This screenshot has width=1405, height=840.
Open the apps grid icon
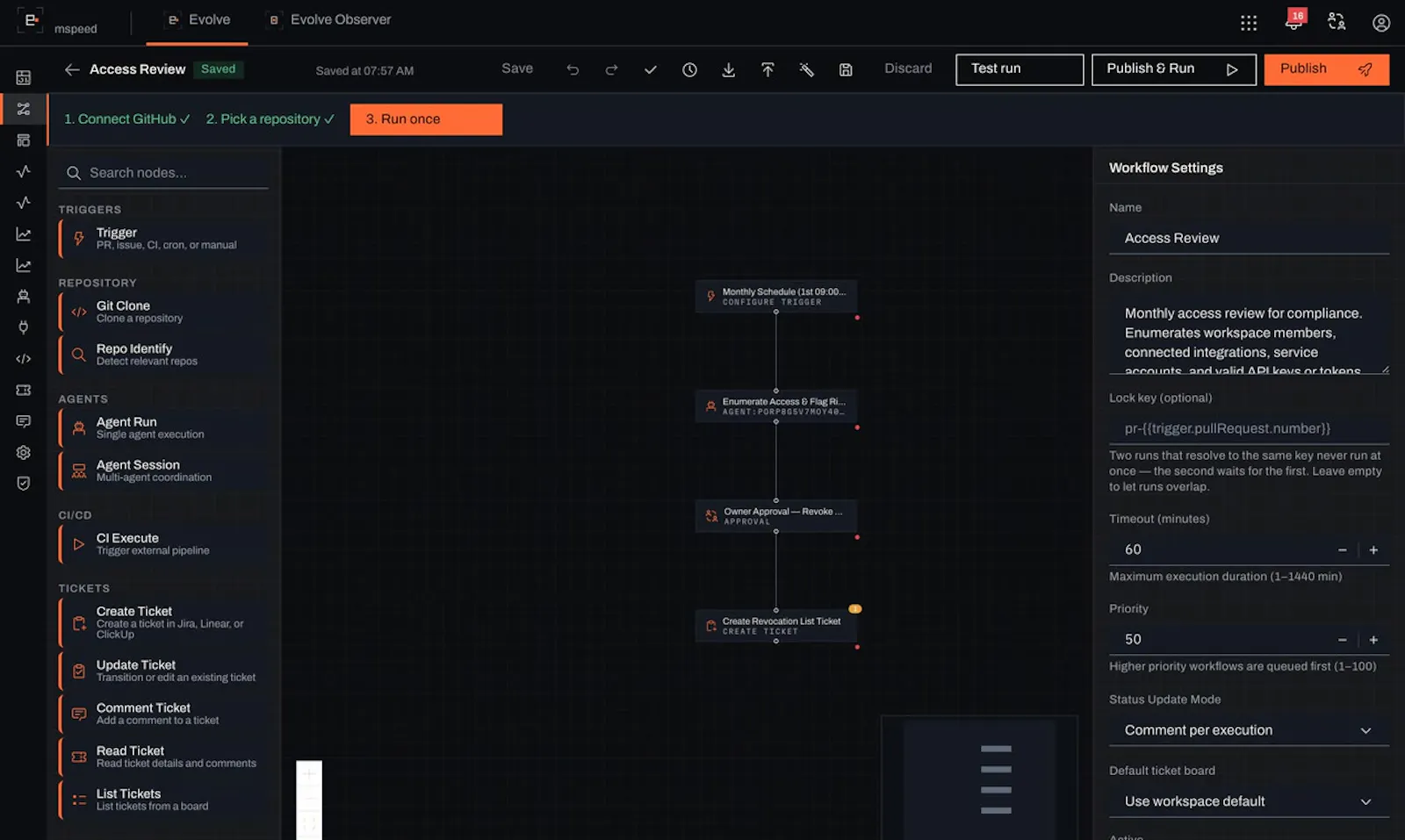click(1249, 23)
